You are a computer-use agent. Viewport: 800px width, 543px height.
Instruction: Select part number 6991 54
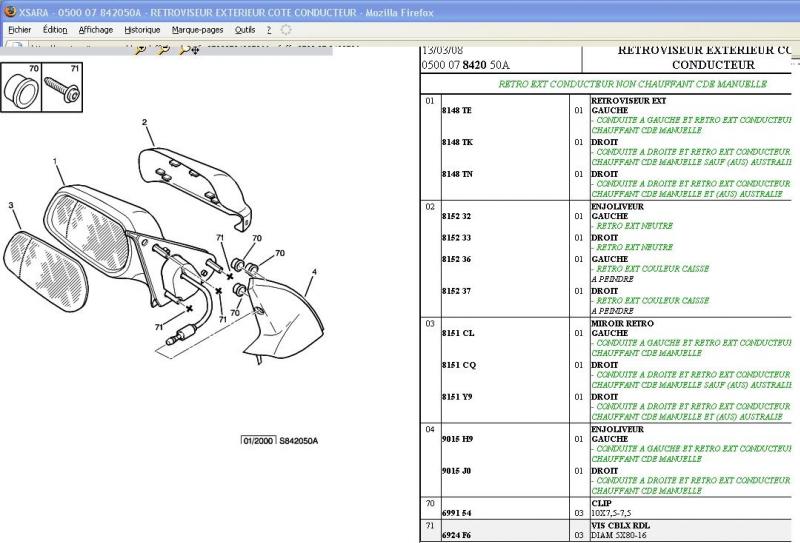coord(456,513)
